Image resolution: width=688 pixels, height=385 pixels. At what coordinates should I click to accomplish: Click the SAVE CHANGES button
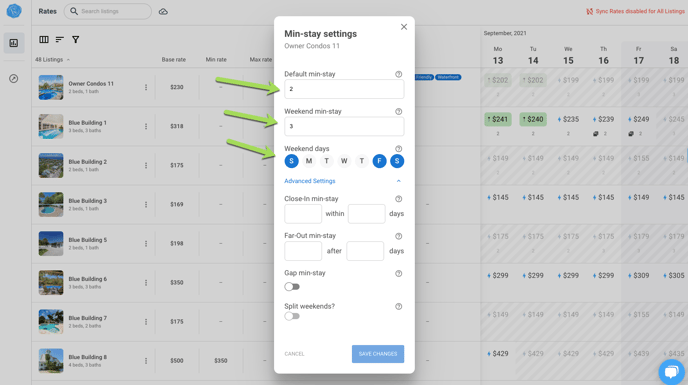378,354
